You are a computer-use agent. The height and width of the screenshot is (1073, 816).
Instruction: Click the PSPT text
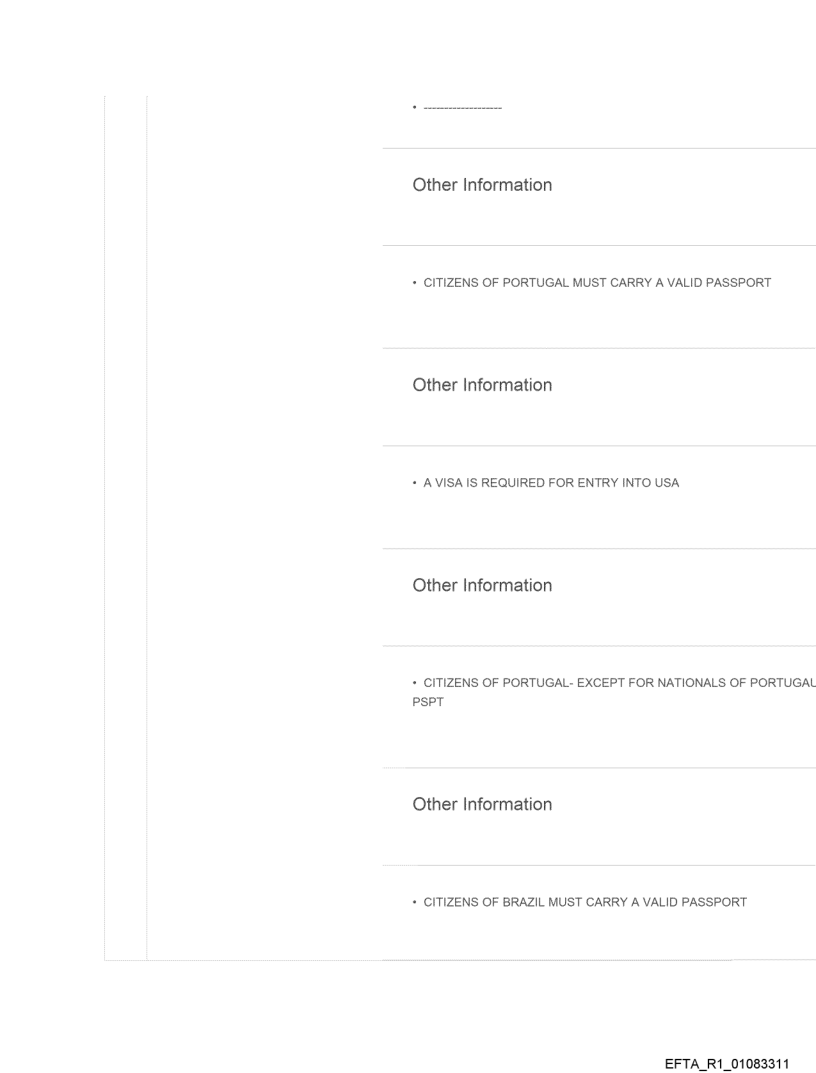point(426,701)
